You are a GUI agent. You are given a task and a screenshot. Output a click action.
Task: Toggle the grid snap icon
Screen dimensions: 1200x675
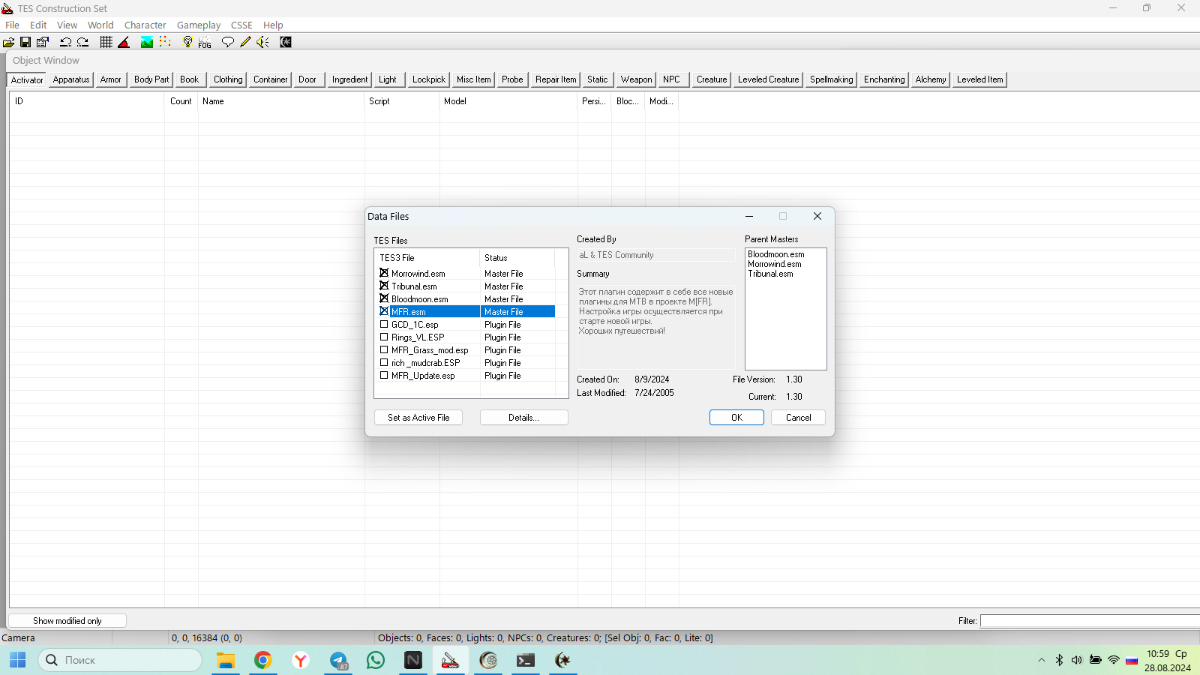click(x=106, y=42)
